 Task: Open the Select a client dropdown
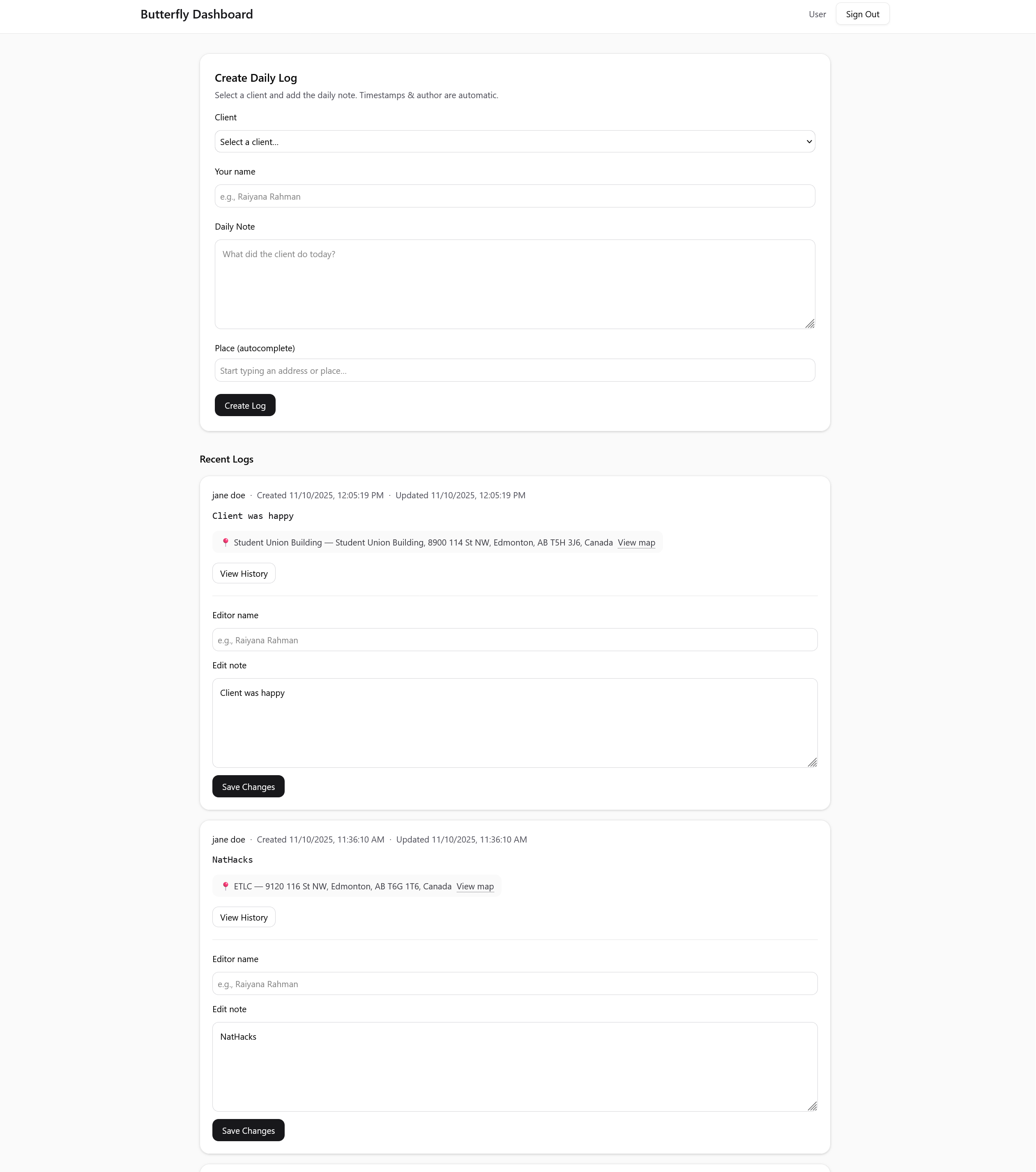point(514,142)
